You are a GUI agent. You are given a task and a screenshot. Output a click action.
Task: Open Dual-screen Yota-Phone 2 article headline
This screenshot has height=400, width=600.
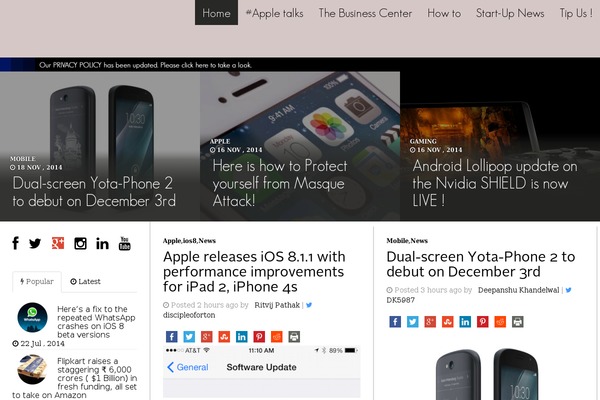pos(481,264)
